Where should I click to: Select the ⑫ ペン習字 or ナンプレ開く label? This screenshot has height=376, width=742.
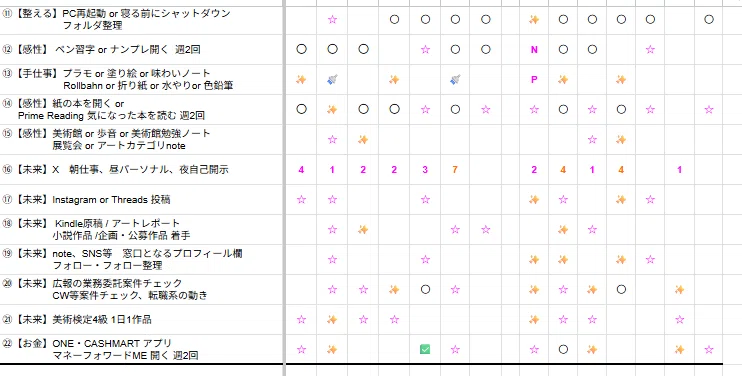(141, 49)
